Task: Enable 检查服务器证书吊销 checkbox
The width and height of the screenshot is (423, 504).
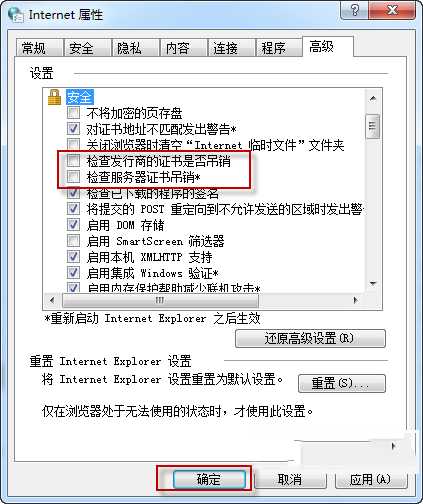Action: (73, 177)
